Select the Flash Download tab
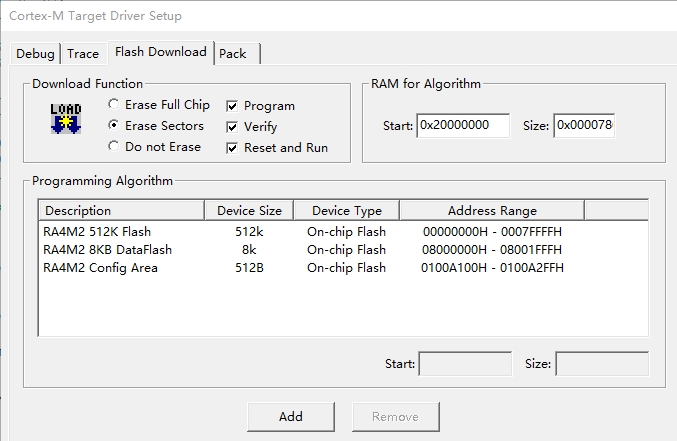The width and height of the screenshot is (677, 441). (x=161, y=52)
